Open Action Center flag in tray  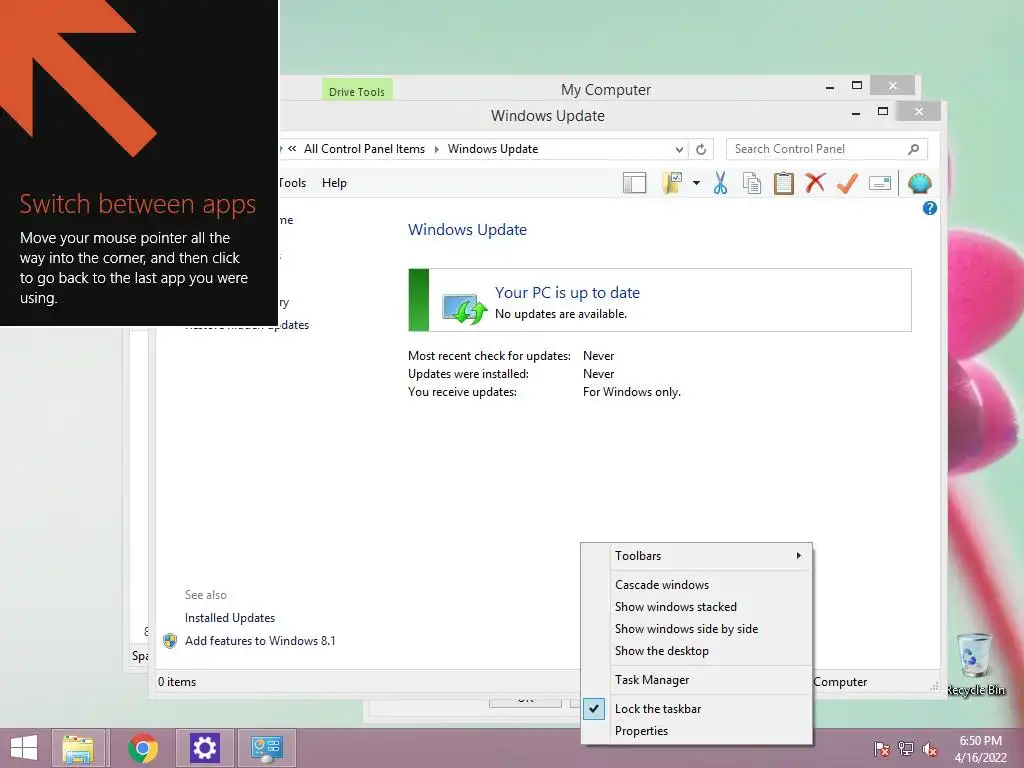click(x=881, y=749)
